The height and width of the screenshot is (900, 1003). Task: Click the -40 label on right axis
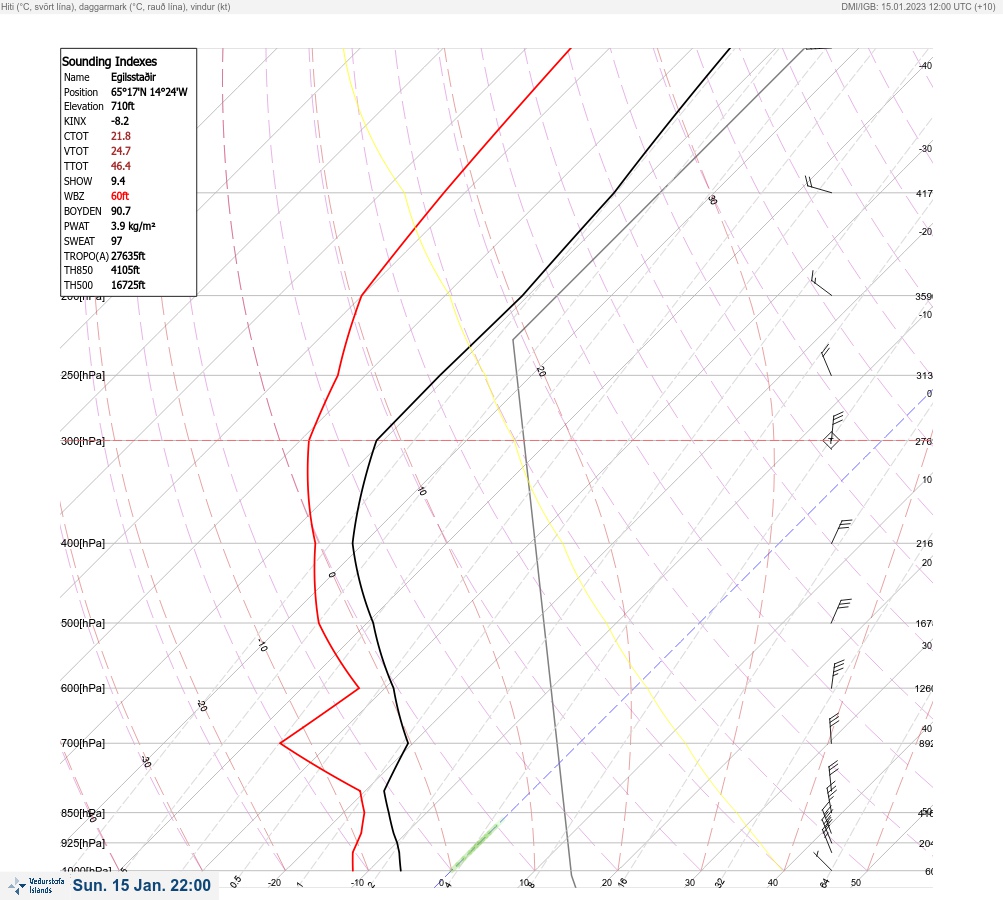(x=925, y=65)
